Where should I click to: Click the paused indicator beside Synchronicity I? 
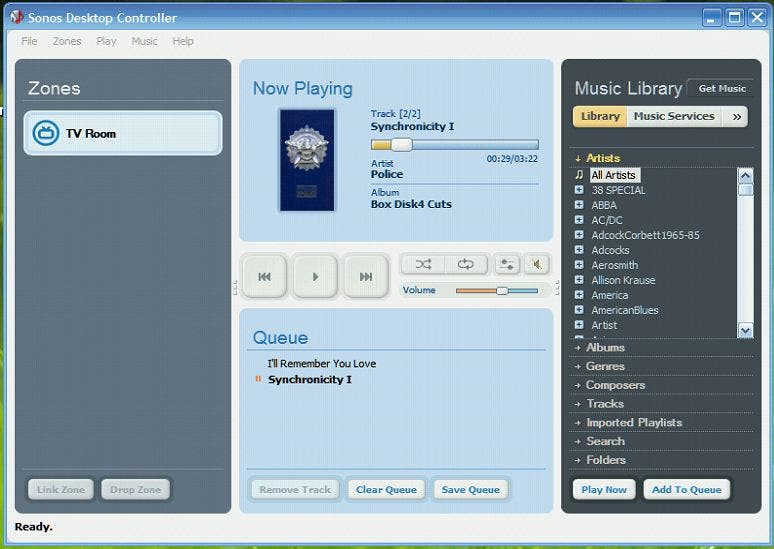(258, 379)
